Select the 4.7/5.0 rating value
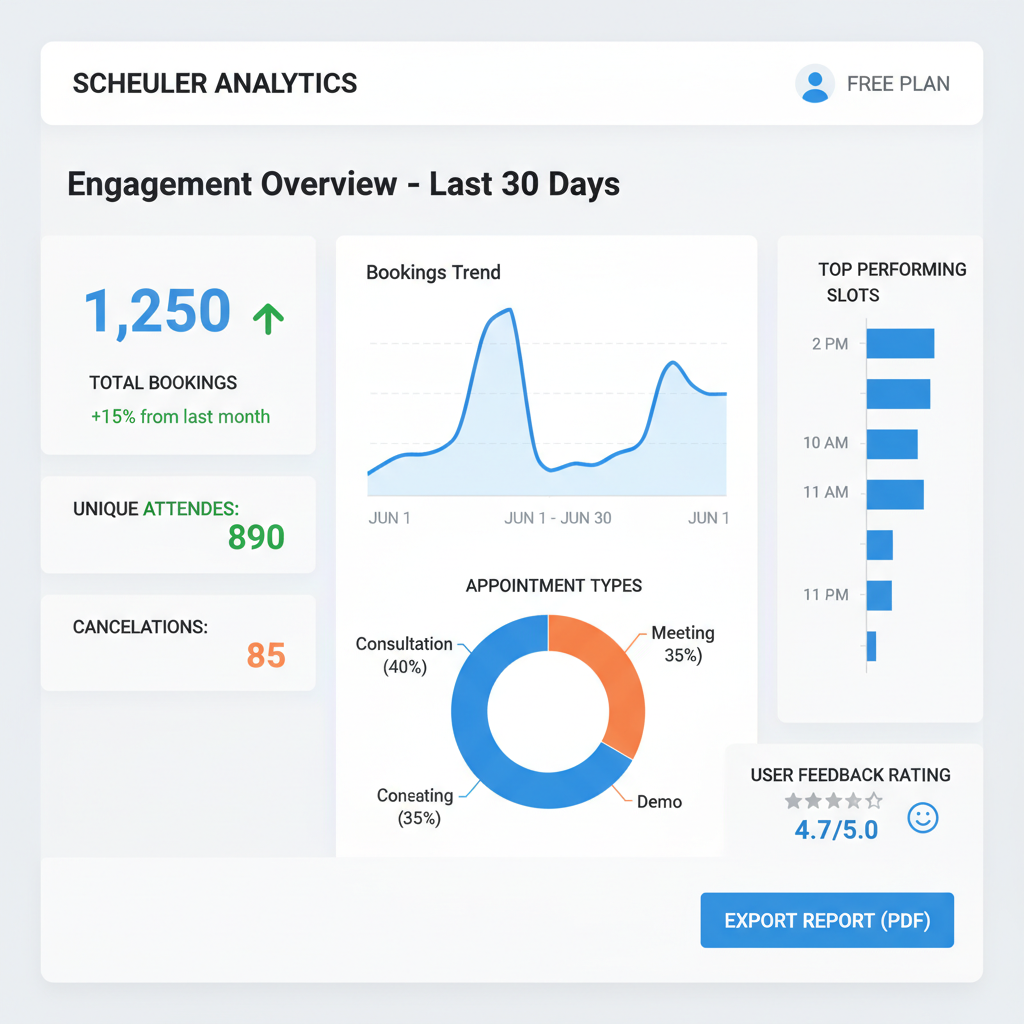This screenshot has height=1024, width=1024. pyautogui.click(x=836, y=830)
